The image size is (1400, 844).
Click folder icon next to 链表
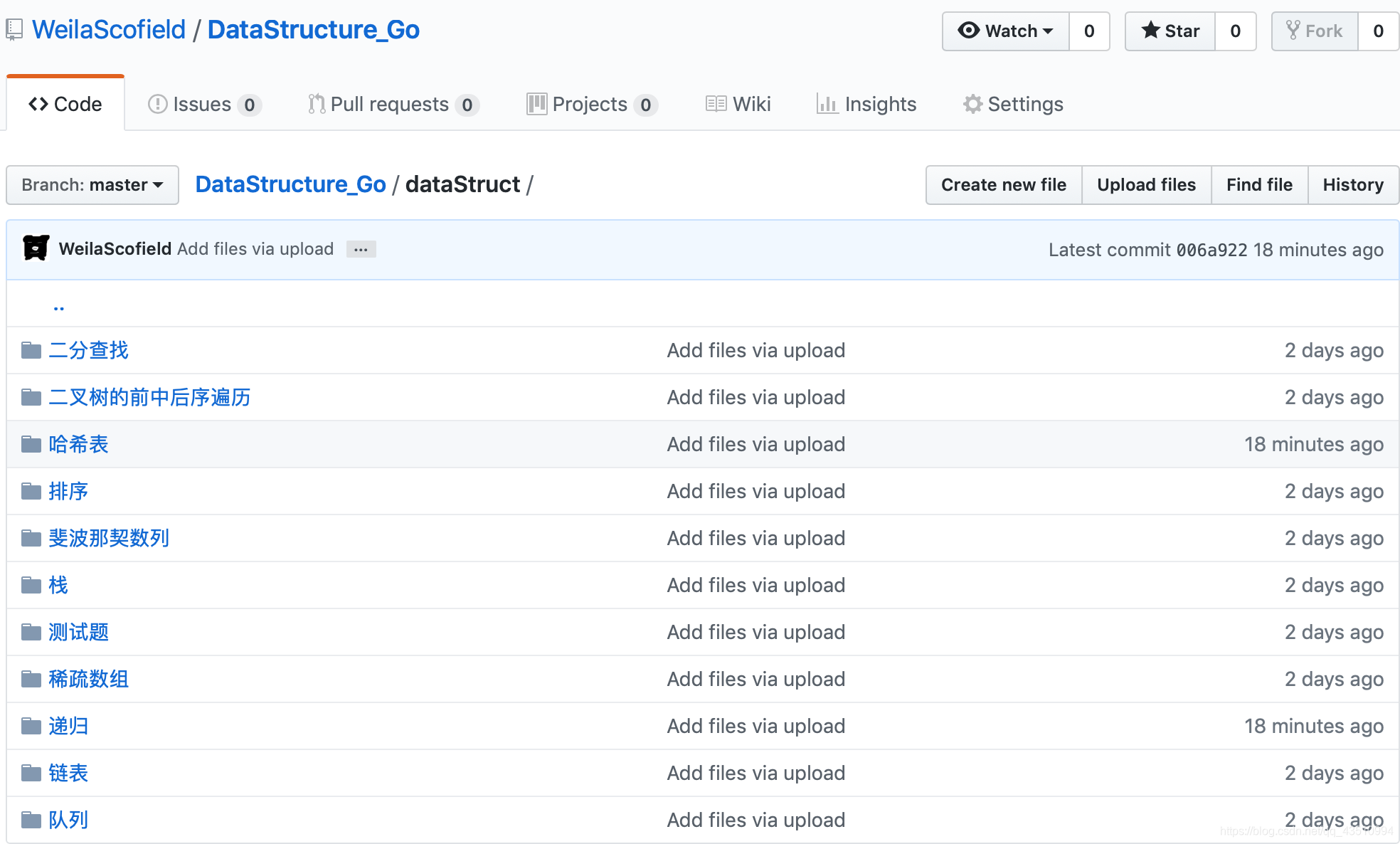point(31,773)
